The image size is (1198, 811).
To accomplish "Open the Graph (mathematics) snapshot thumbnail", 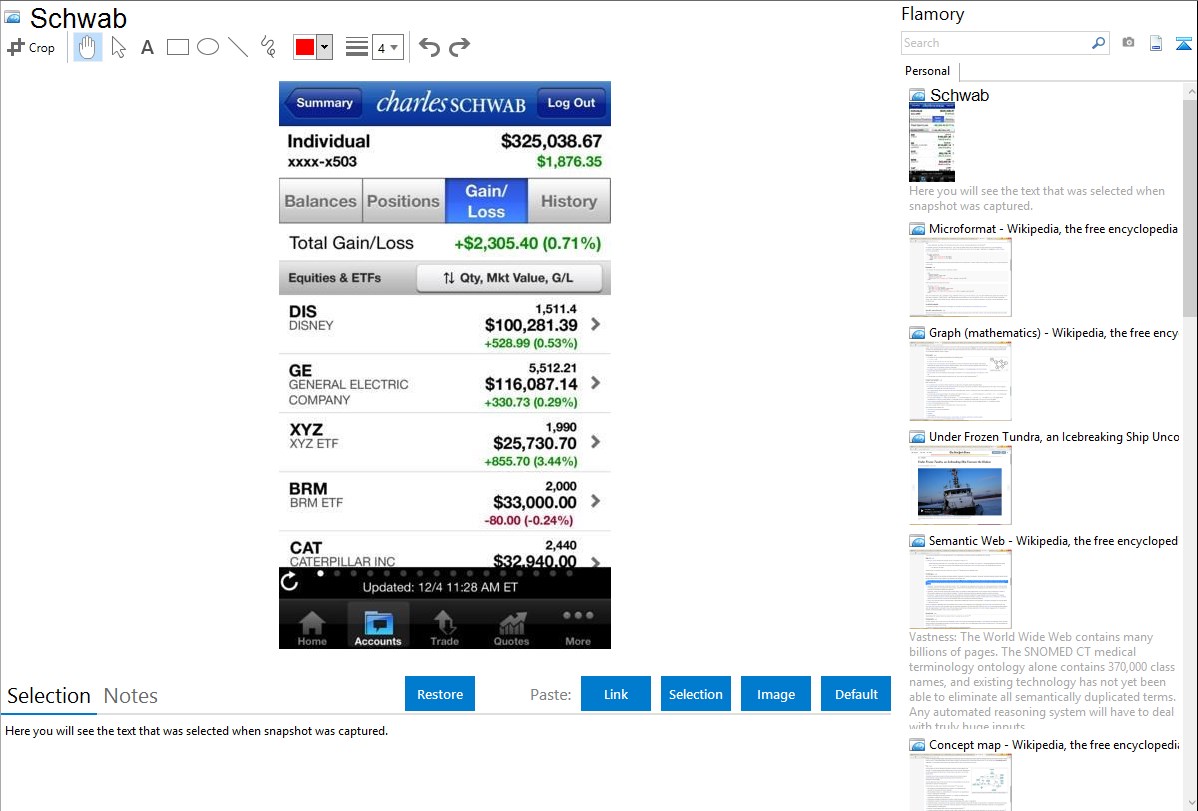I will click(960, 381).
